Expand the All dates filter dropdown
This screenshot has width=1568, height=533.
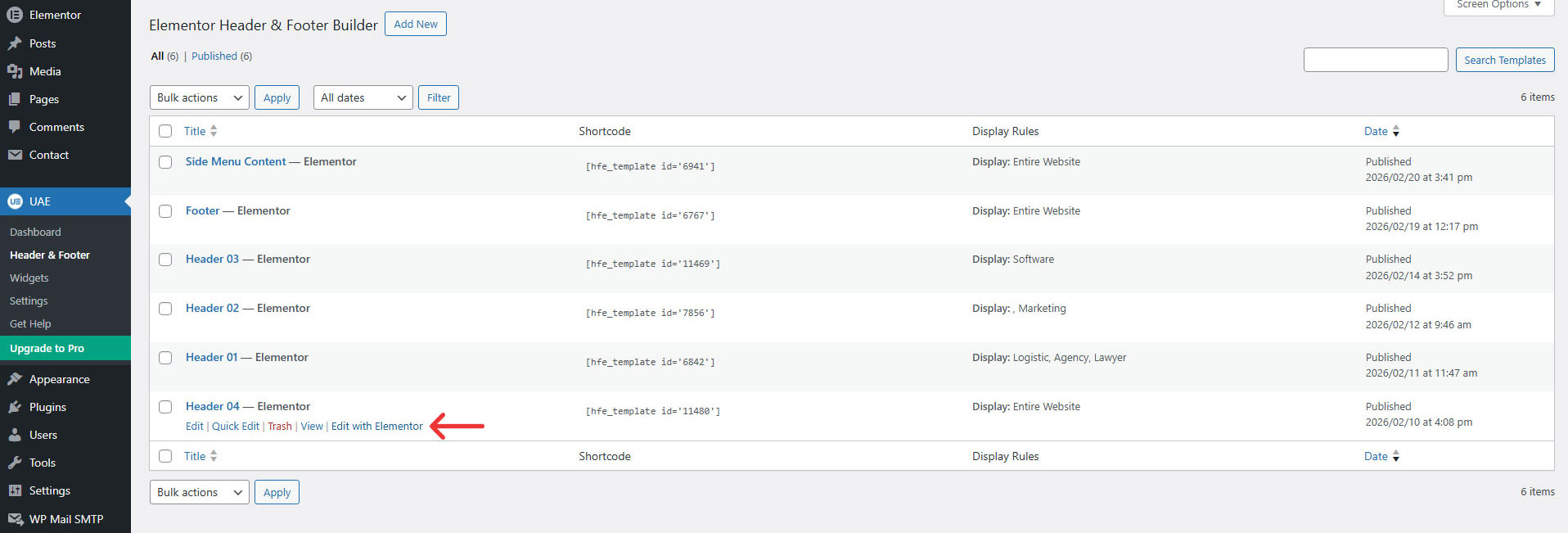pos(363,97)
